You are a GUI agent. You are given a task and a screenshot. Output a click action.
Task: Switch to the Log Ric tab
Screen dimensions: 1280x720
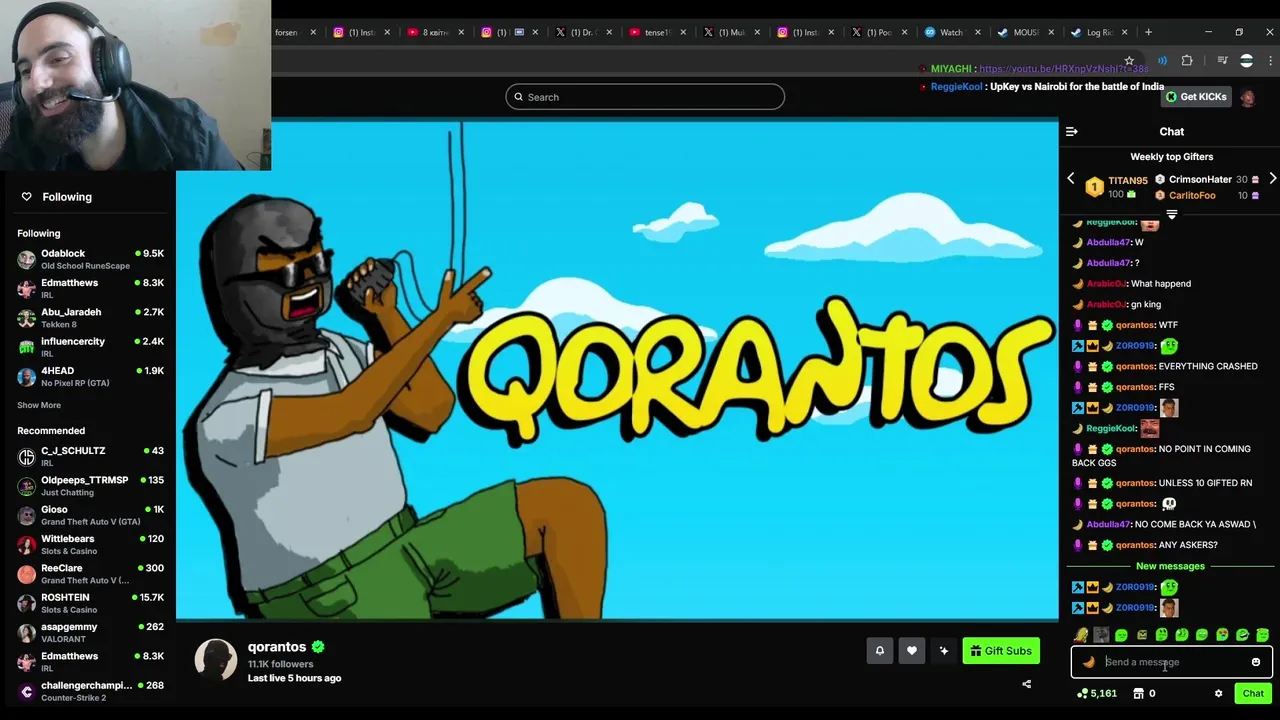(1098, 32)
